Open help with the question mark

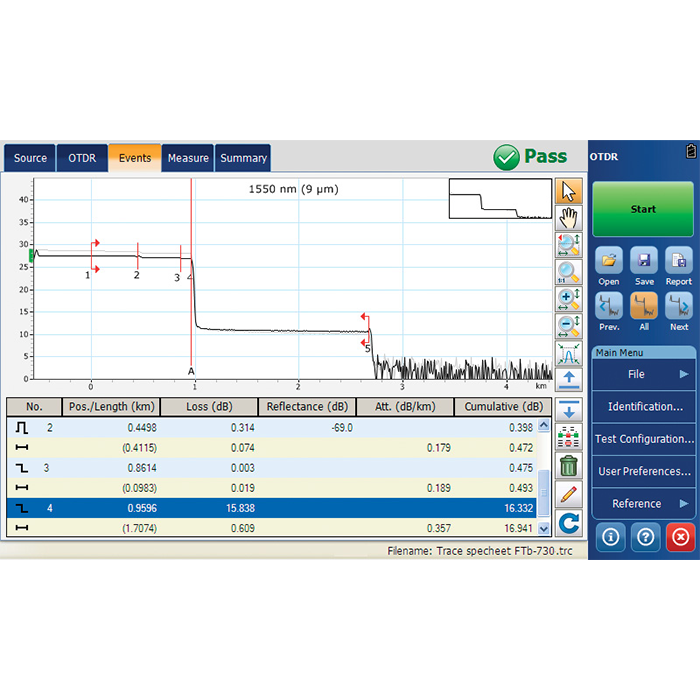[x=645, y=537]
